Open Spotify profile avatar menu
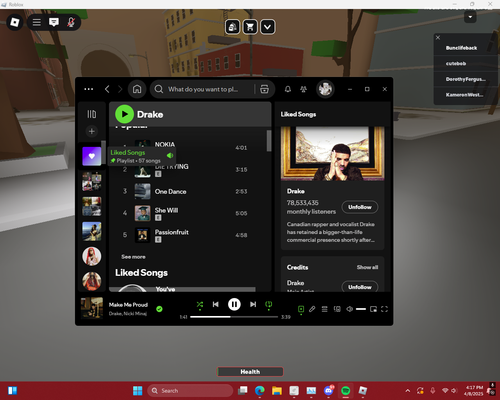Screen dimensions: 500x400 (x=325, y=89)
